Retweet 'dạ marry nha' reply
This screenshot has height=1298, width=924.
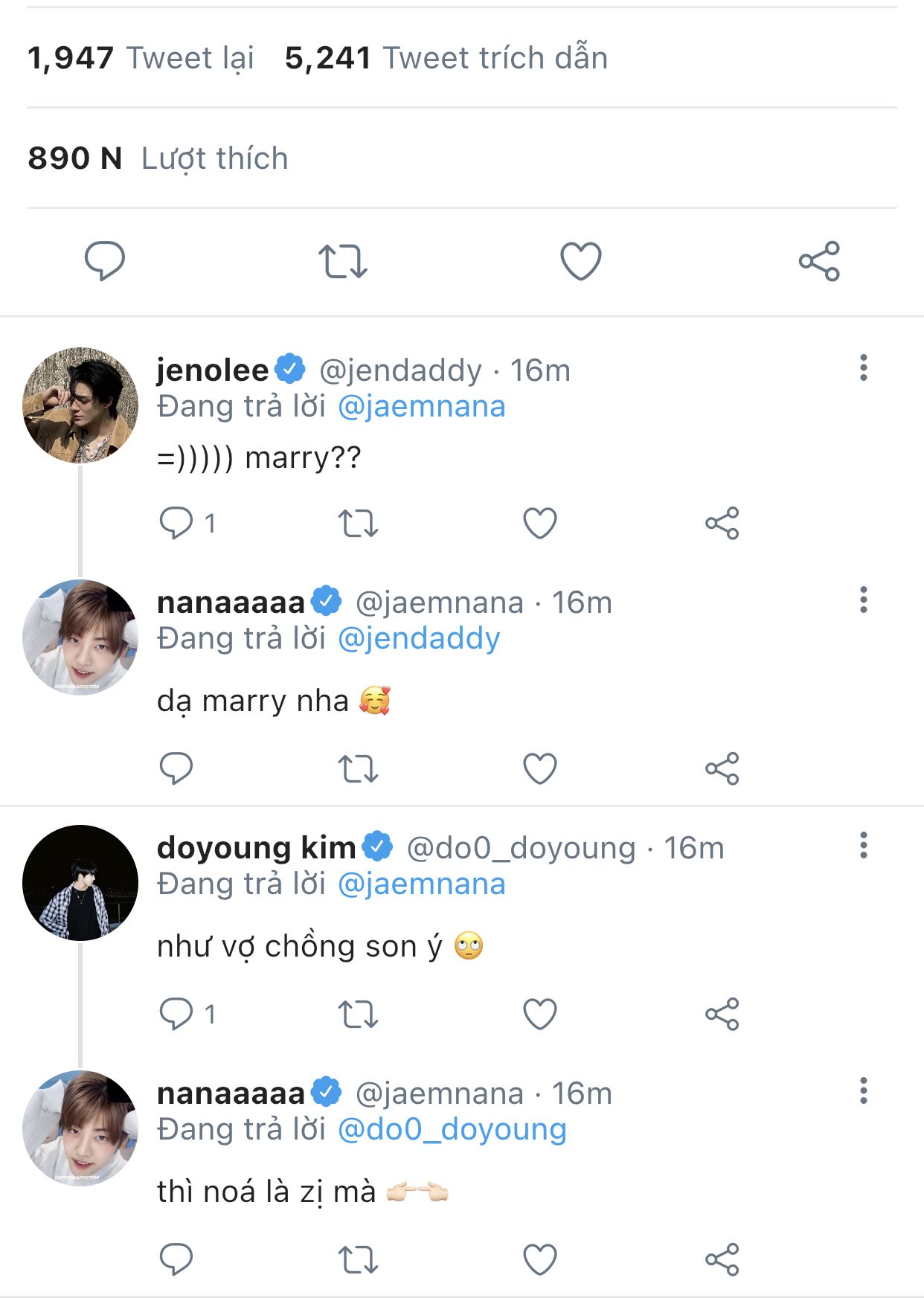358,768
